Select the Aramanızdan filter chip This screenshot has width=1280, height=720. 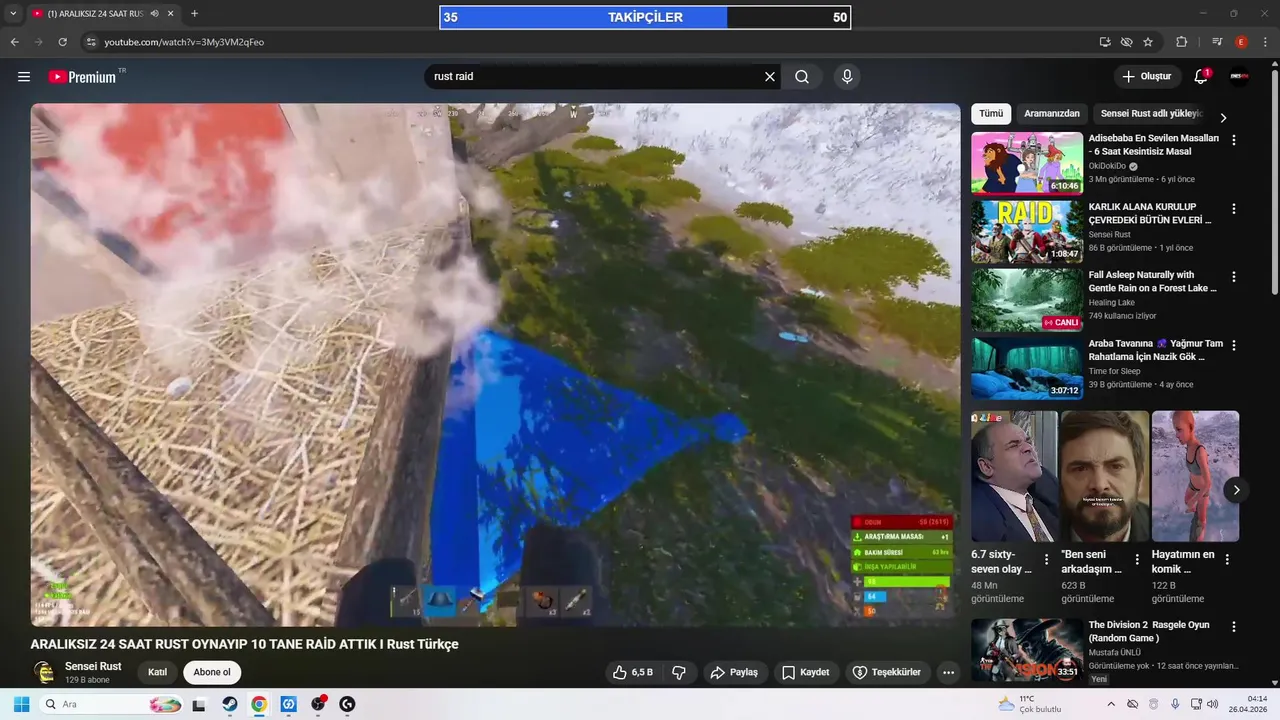coord(1052,114)
